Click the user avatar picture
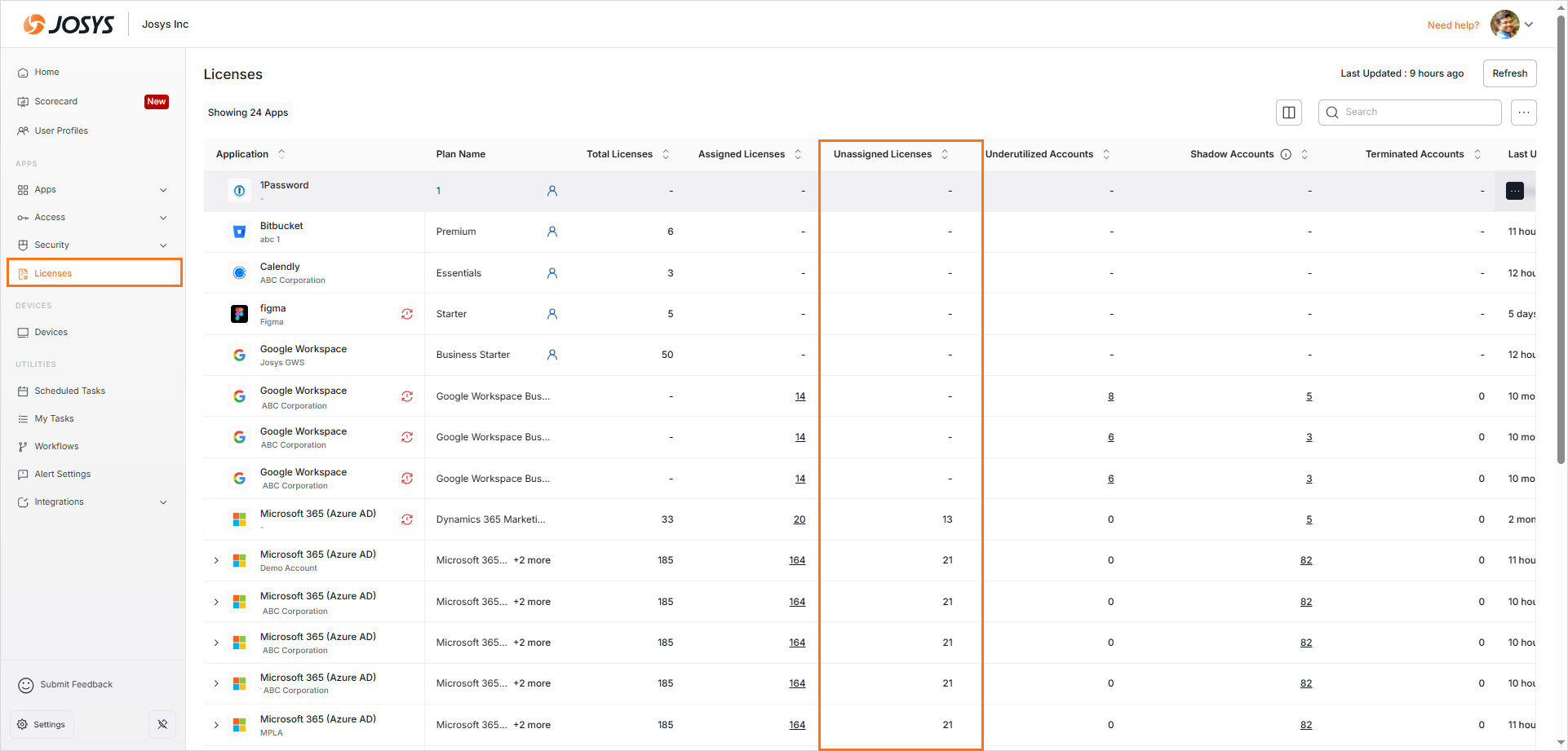This screenshot has width=1568, height=751. point(1504,24)
